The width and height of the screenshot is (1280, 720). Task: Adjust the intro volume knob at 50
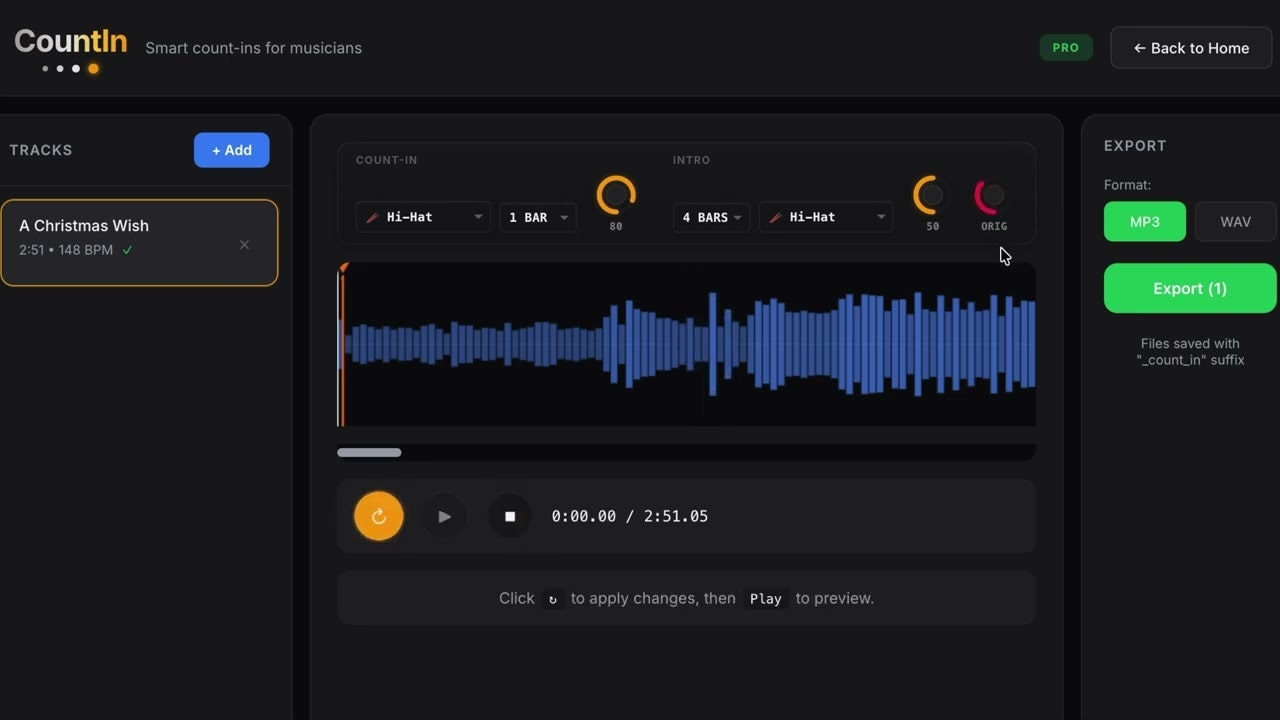click(932, 195)
